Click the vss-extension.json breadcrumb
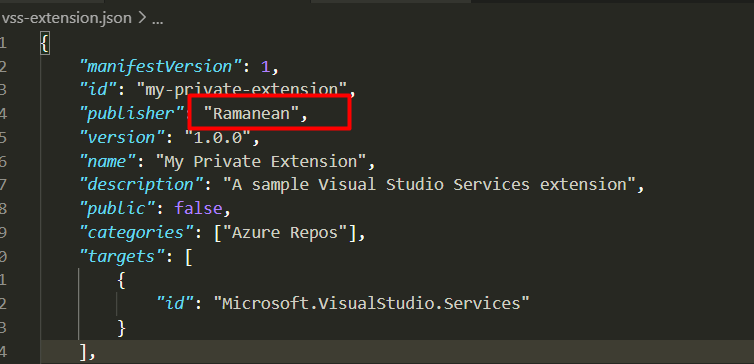 pyautogui.click(x=67, y=18)
